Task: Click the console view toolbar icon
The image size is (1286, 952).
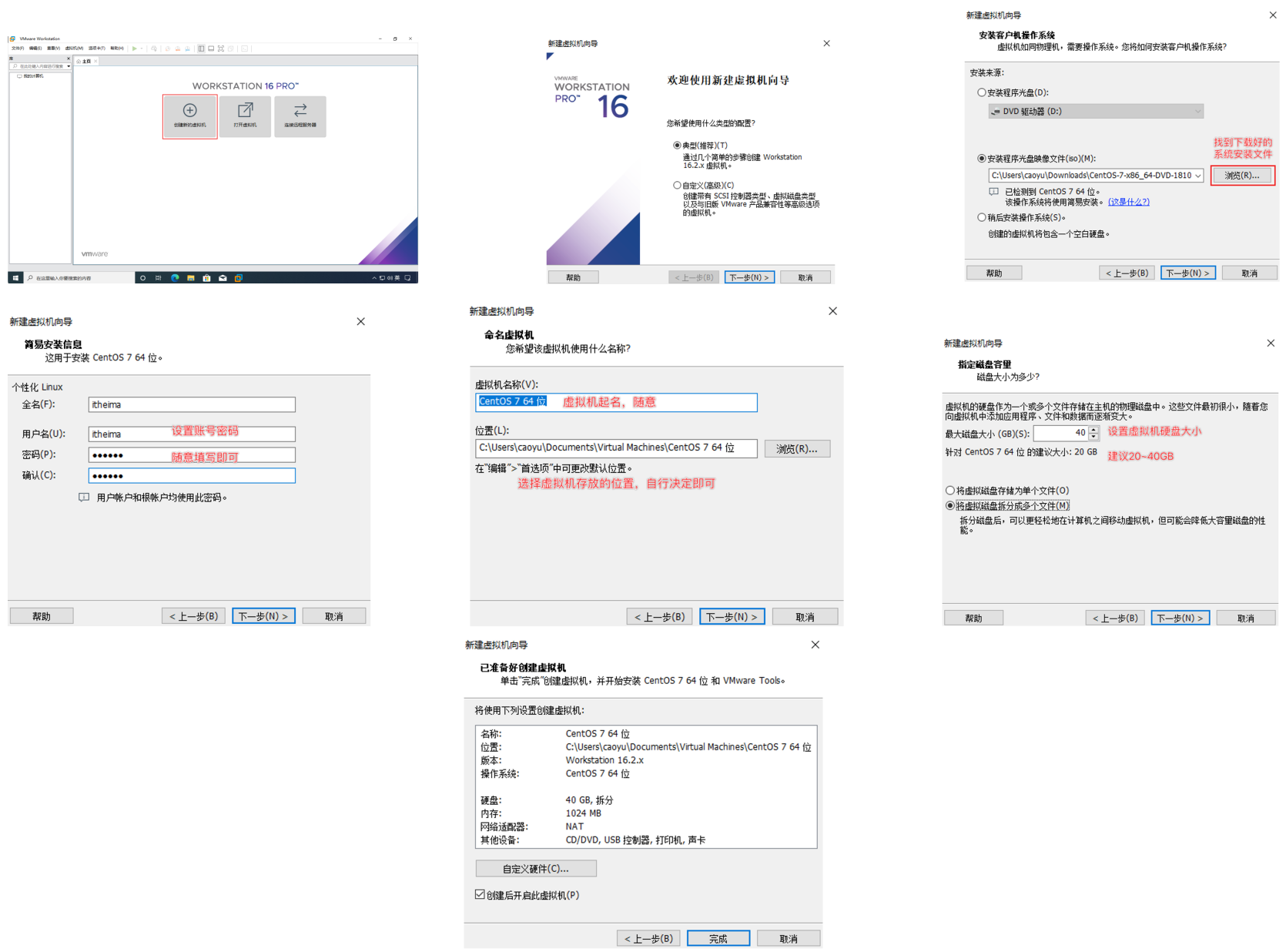Action: point(245,49)
